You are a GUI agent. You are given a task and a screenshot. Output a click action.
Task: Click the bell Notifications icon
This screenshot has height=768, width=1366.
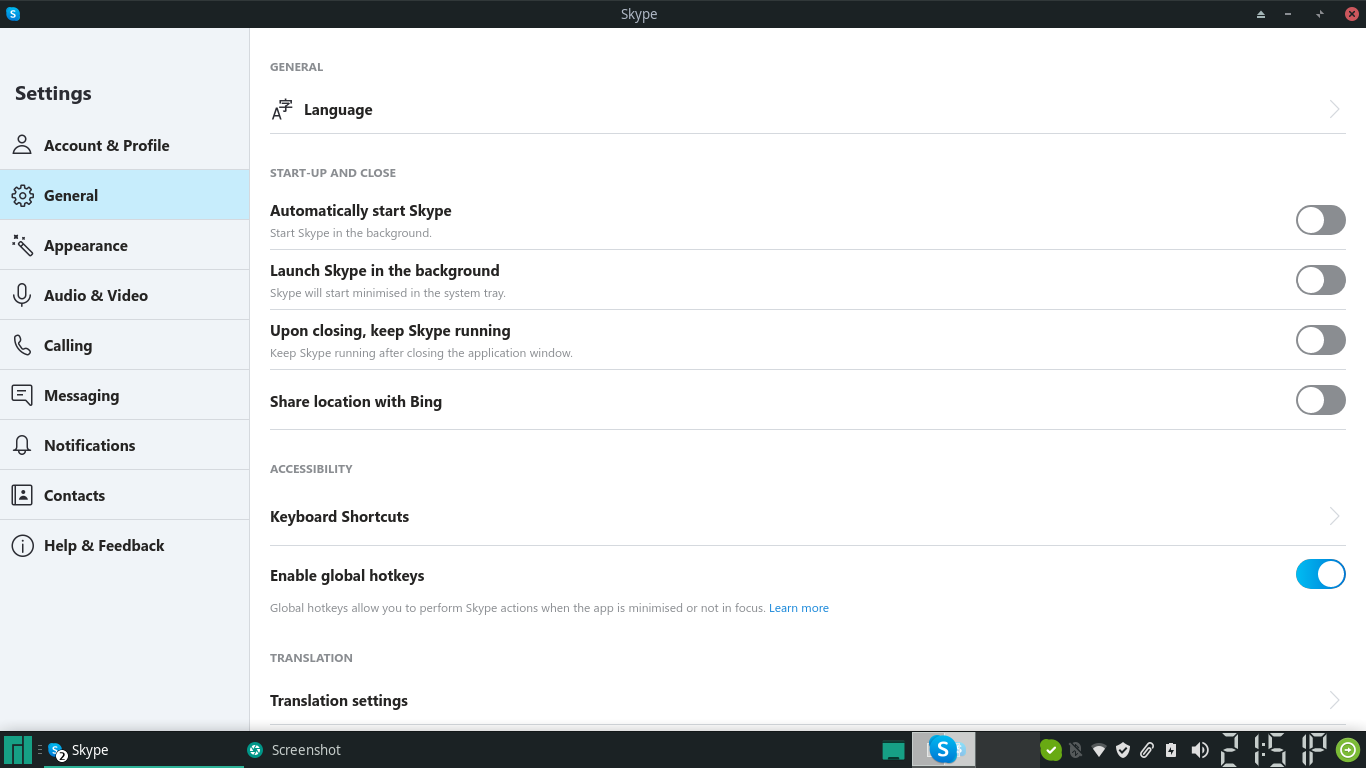[x=22, y=445]
